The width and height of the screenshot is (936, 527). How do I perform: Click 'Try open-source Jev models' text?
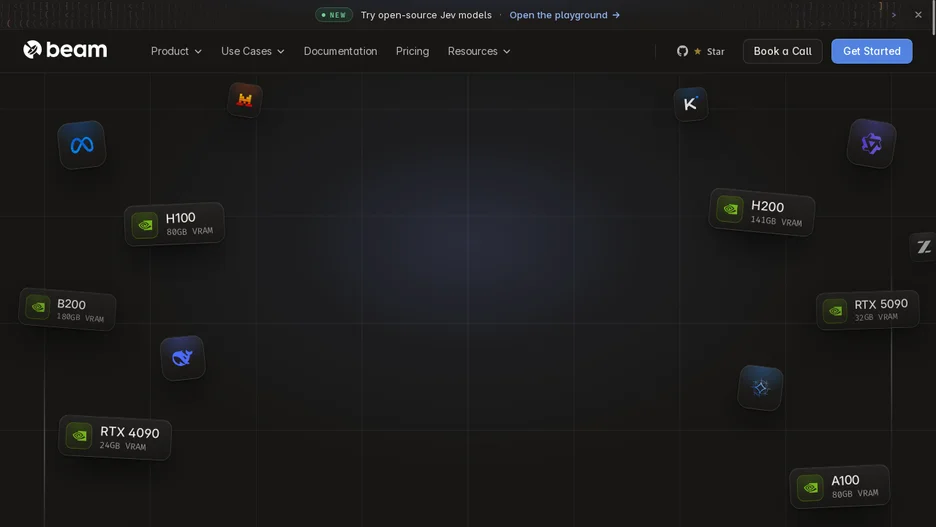click(x=426, y=15)
